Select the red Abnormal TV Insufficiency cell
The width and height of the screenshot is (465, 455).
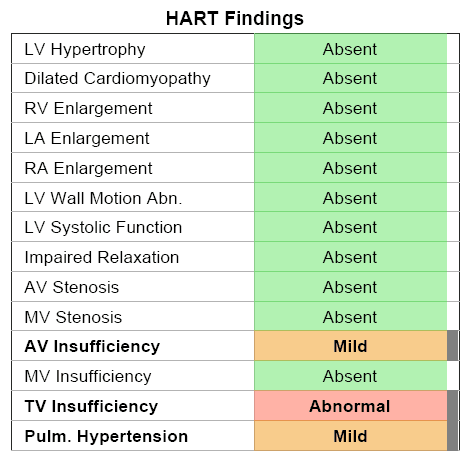tap(350, 406)
